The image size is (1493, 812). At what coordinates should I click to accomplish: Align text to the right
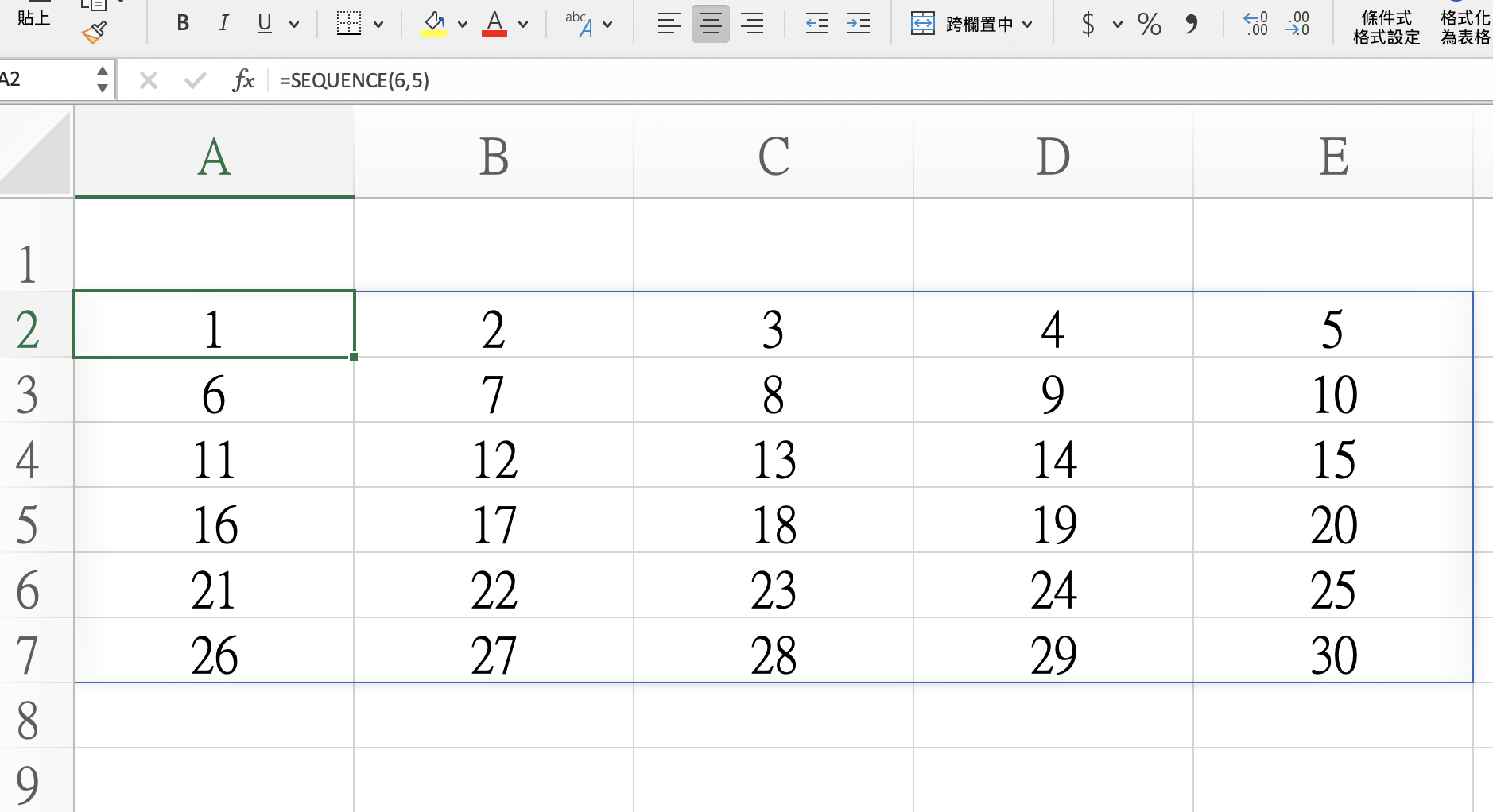(751, 24)
